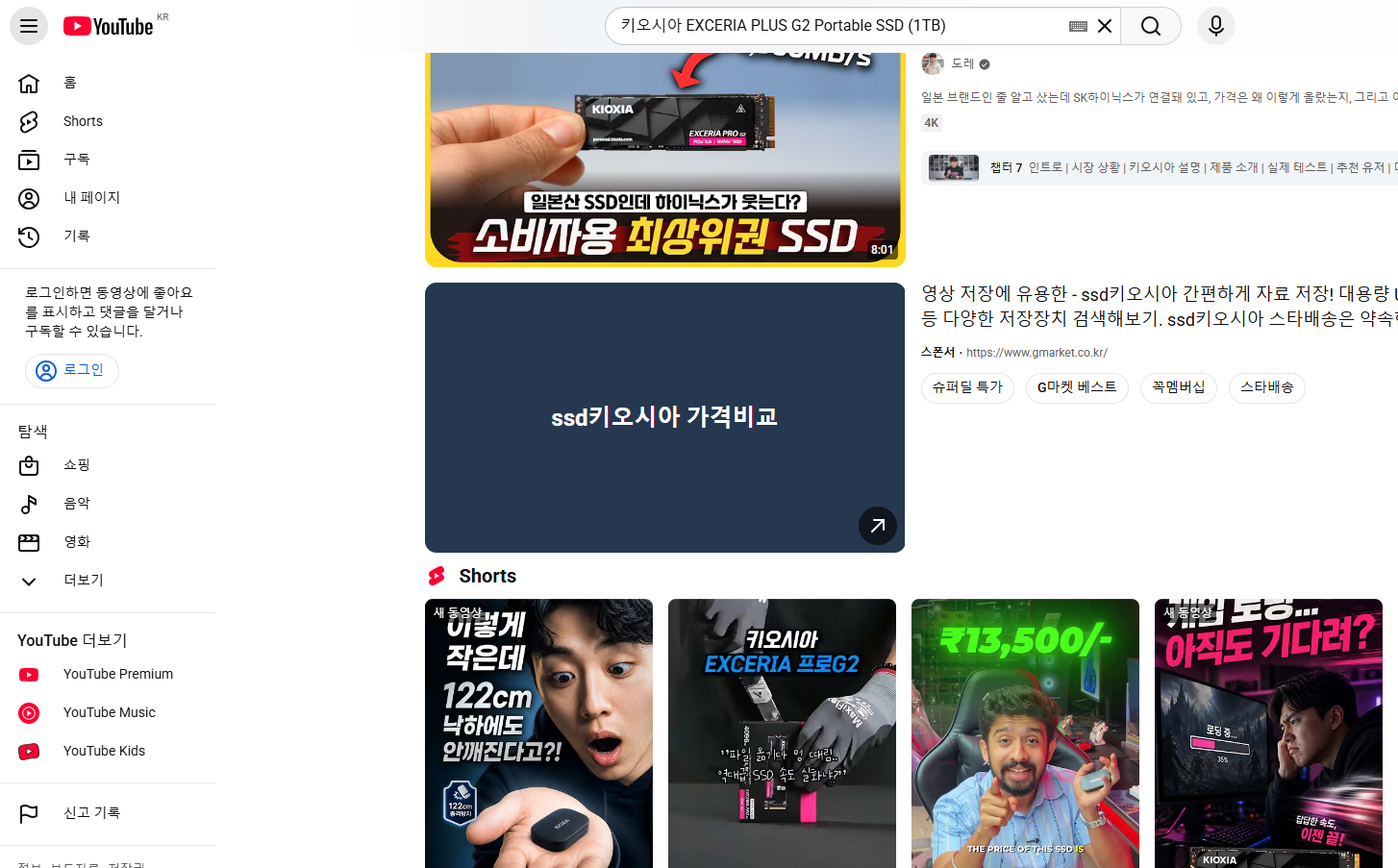Click the 8:01 duration badge
Image resolution: width=1398 pixels, height=868 pixels.
tap(882, 250)
